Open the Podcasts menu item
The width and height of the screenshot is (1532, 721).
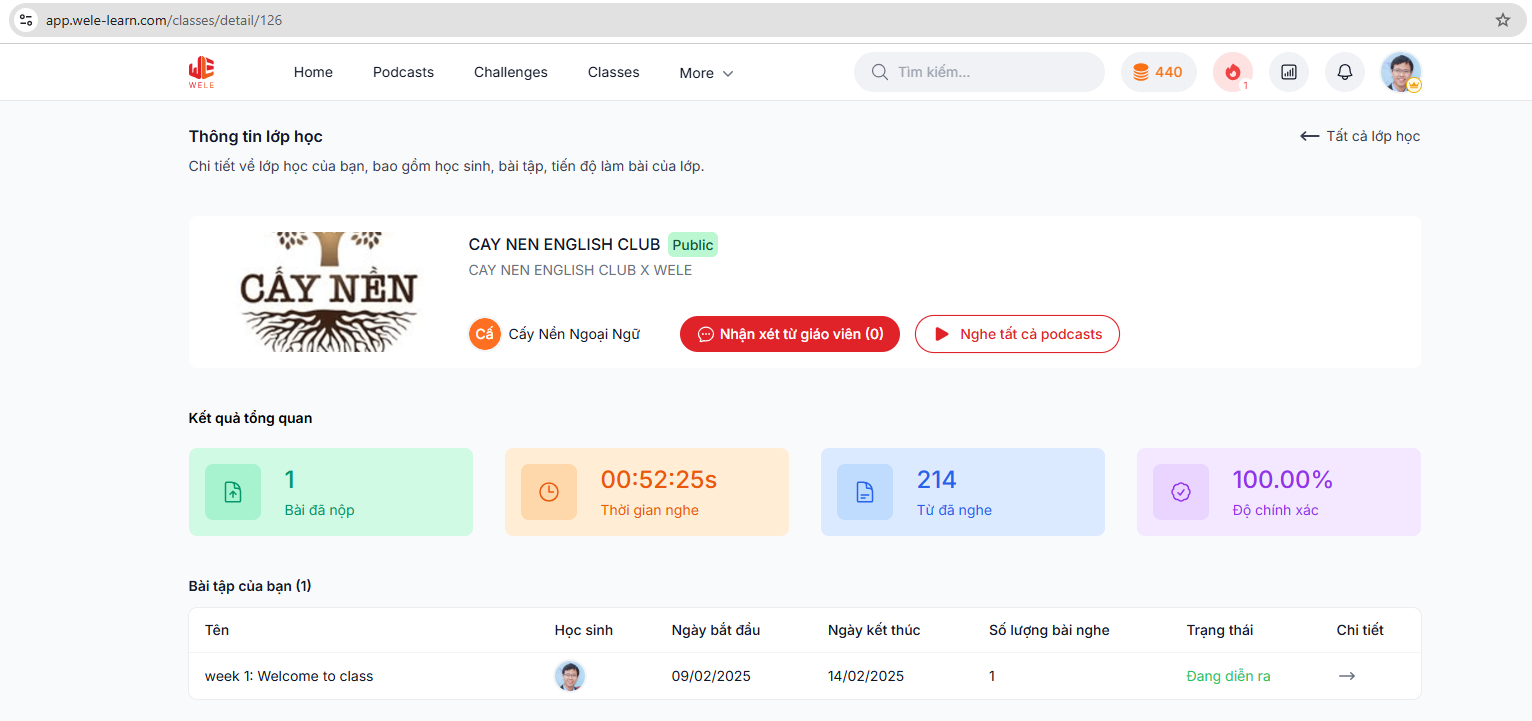[403, 72]
